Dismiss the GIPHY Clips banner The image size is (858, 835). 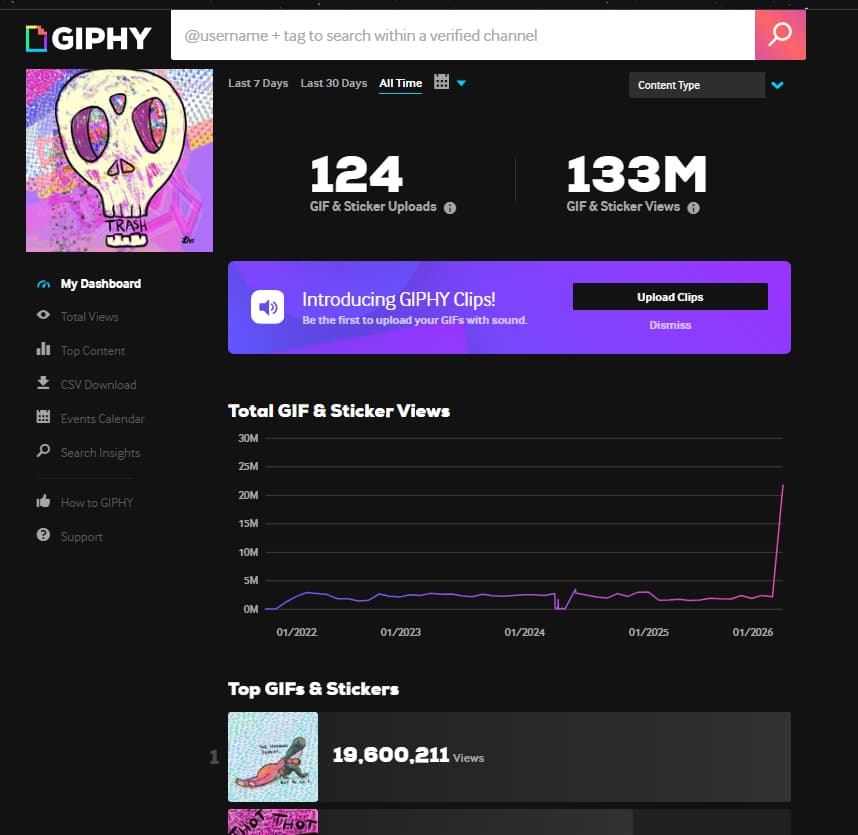pyautogui.click(x=670, y=325)
